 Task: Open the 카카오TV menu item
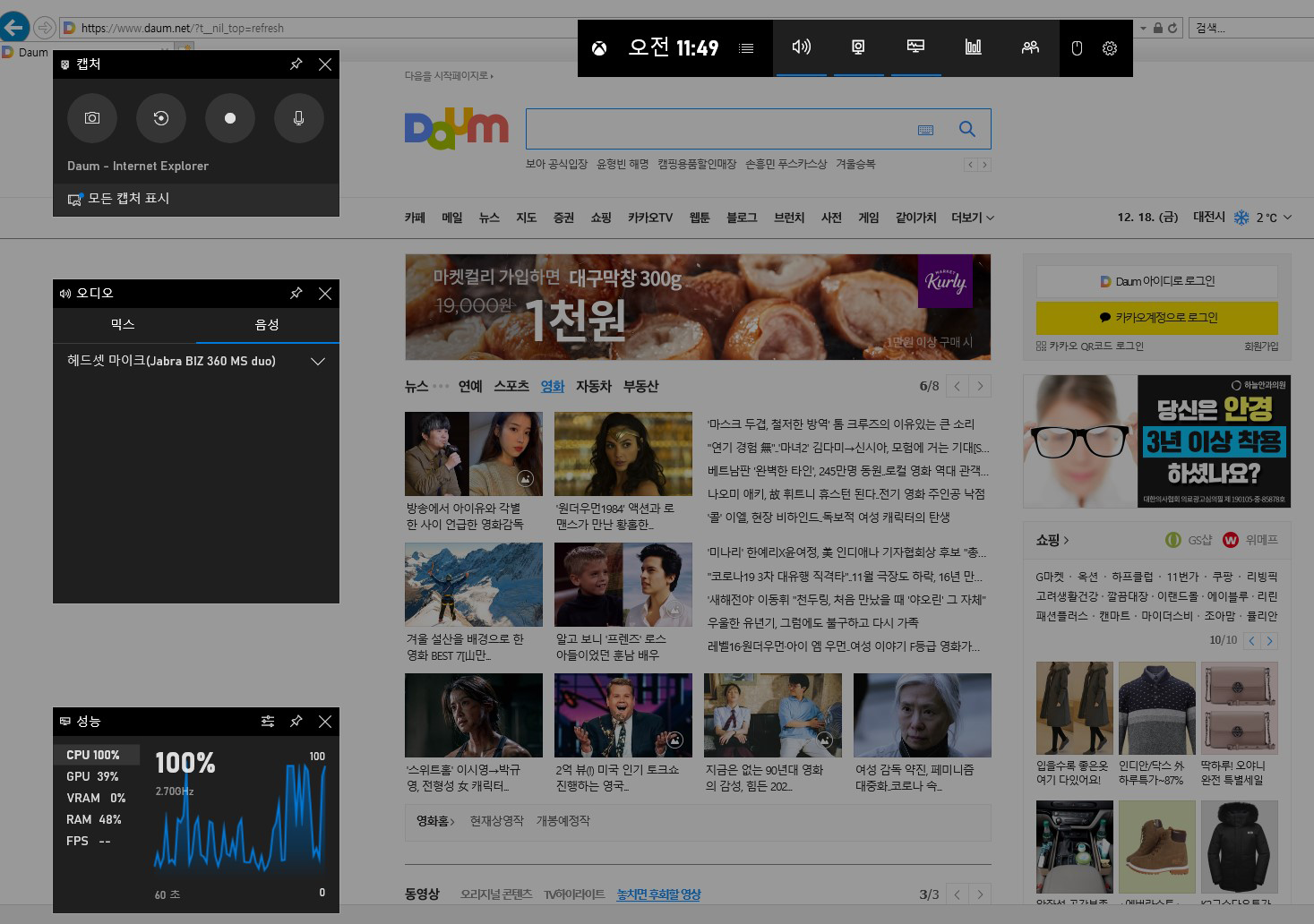tap(650, 218)
